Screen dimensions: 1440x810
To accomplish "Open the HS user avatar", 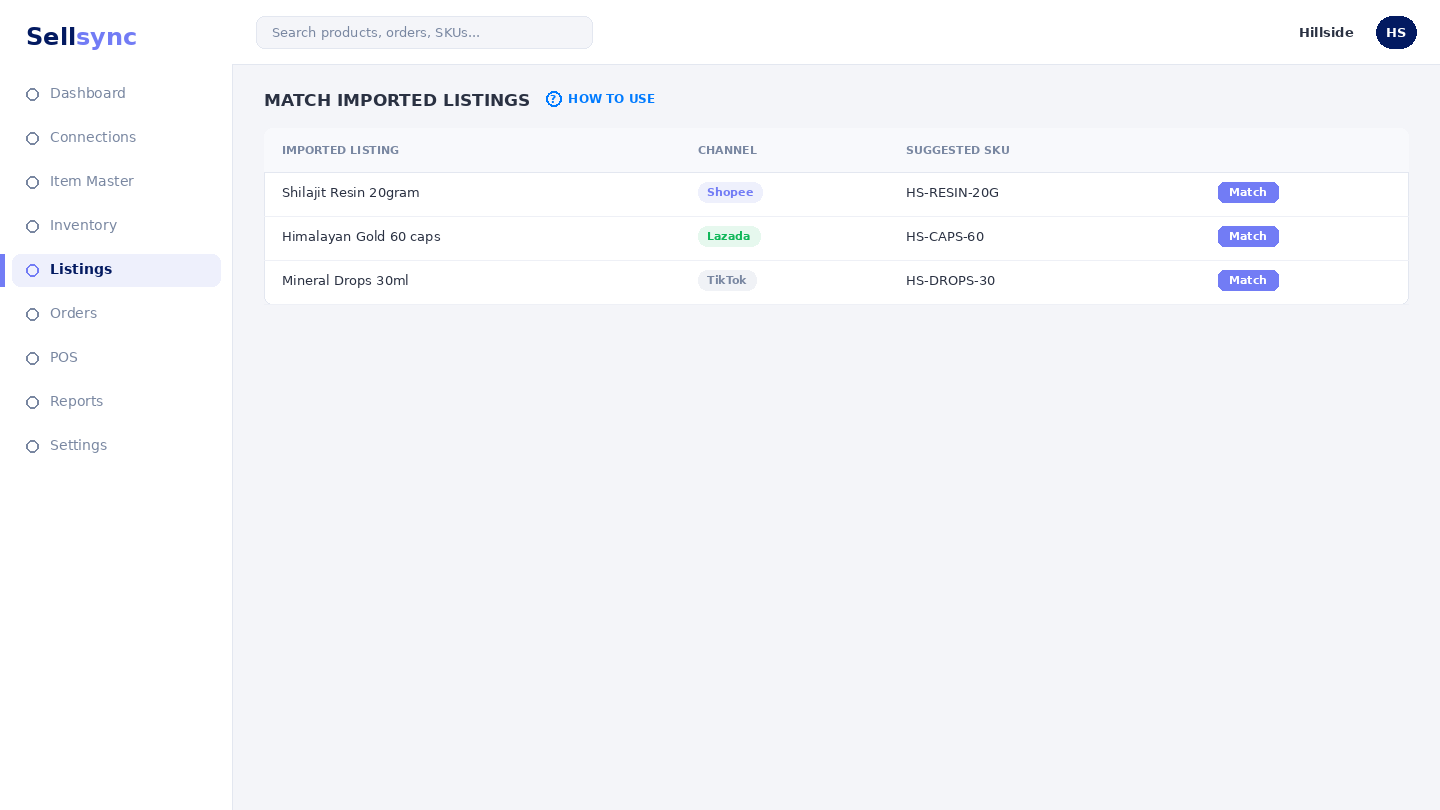I will coord(1396,32).
